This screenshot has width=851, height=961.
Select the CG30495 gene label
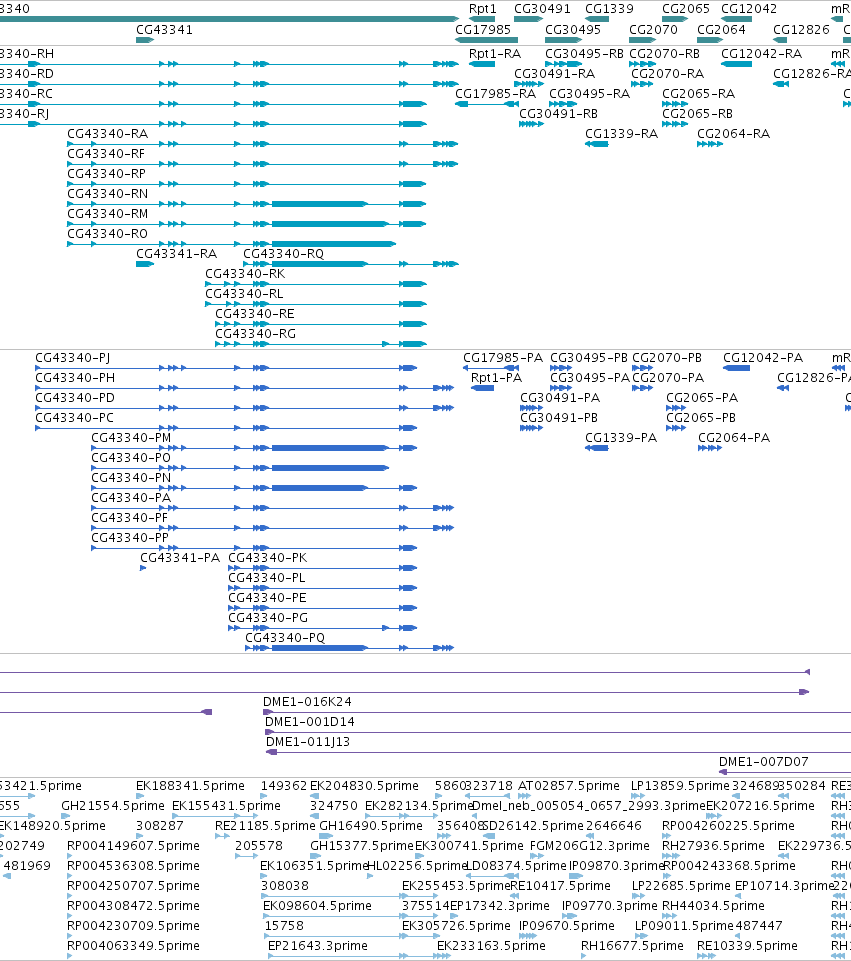click(573, 30)
